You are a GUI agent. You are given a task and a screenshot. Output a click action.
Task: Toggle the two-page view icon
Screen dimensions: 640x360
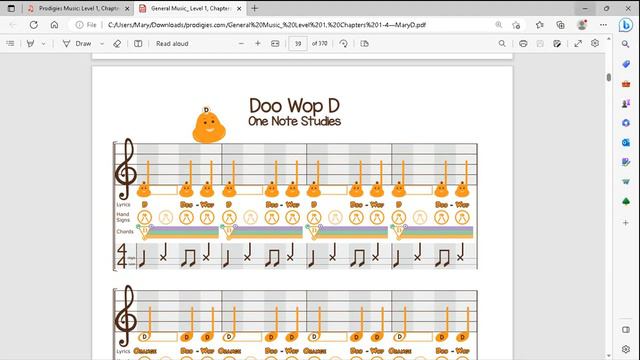(x=138, y=43)
